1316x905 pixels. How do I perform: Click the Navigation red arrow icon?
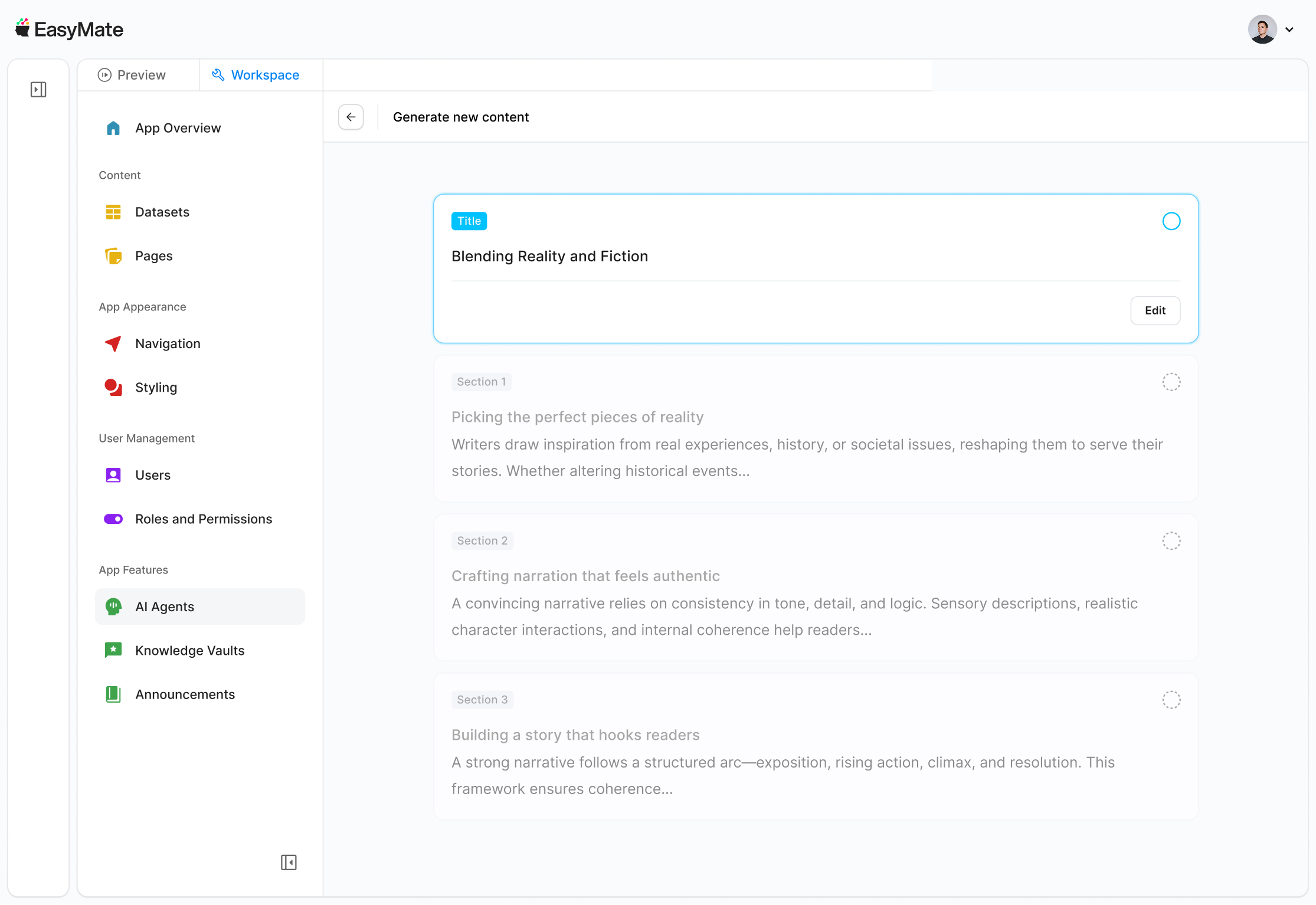click(x=113, y=343)
